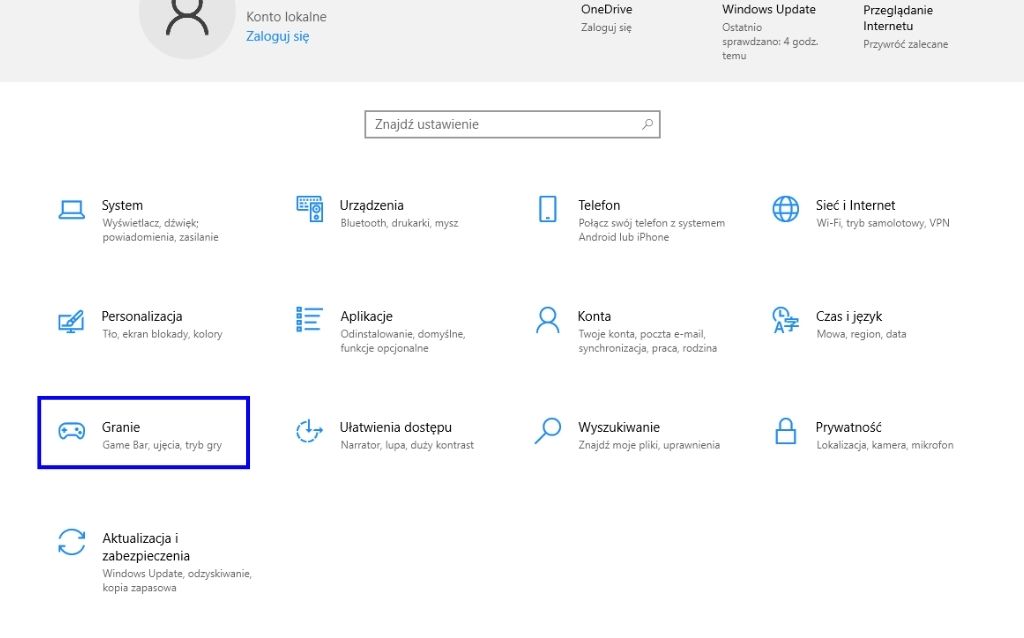Click the user profile avatar picture
Image resolution: width=1024 pixels, height=638 pixels.
[187, 18]
